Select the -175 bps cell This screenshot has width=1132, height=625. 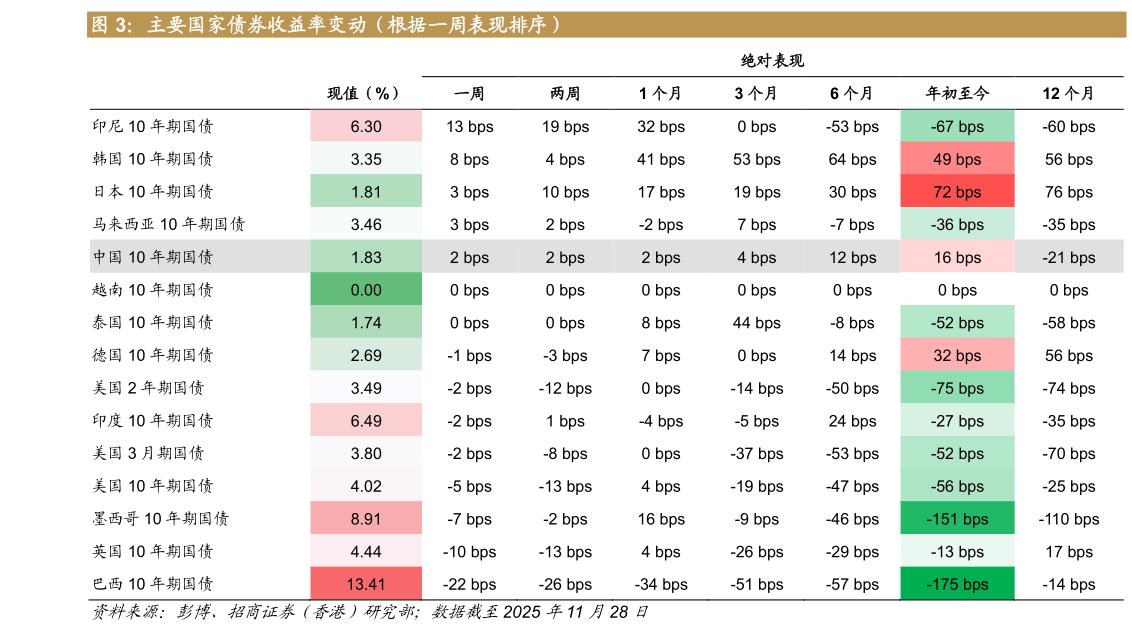point(957,584)
